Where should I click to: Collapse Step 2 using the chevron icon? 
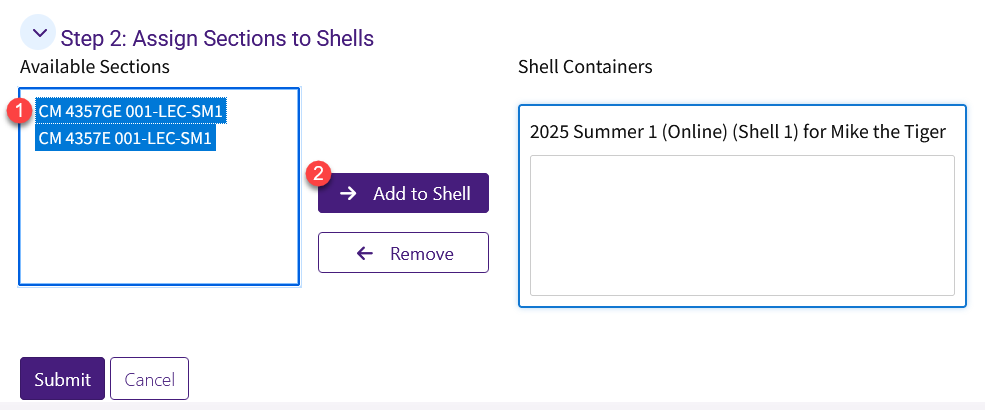click(40, 33)
